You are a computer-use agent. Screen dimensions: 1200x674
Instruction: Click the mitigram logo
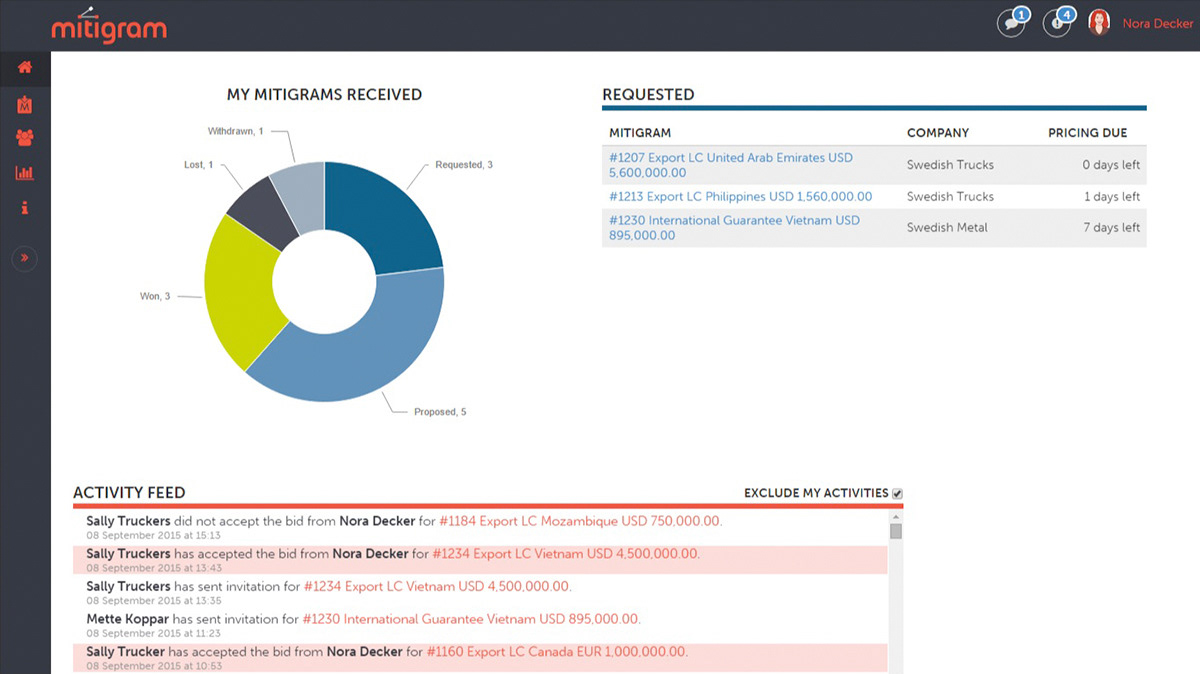(x=109, y=26)
